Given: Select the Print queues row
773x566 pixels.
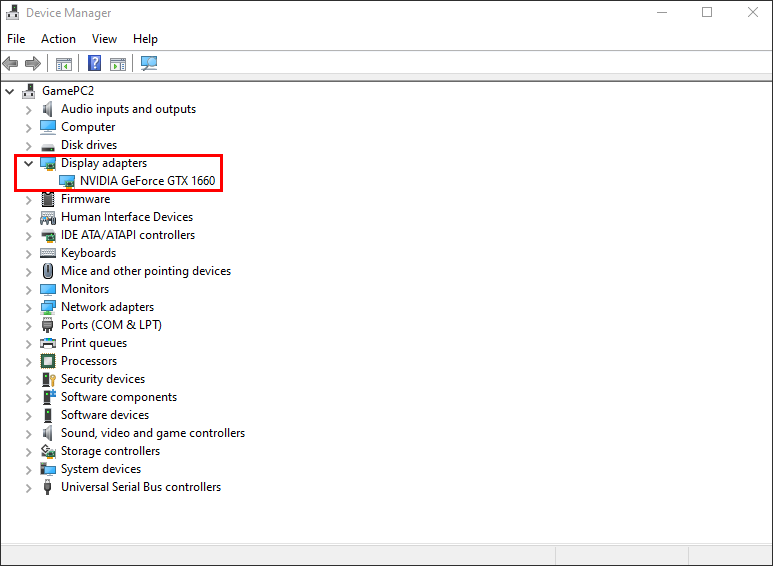Looking at the screenshot, I should [x=94, y=343].
